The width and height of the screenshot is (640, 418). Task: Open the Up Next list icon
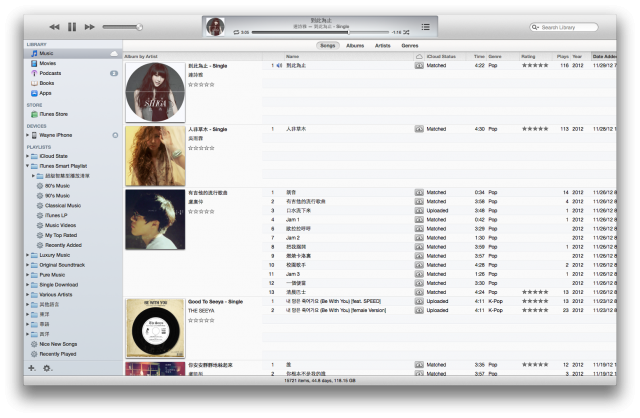click(425, 27)
